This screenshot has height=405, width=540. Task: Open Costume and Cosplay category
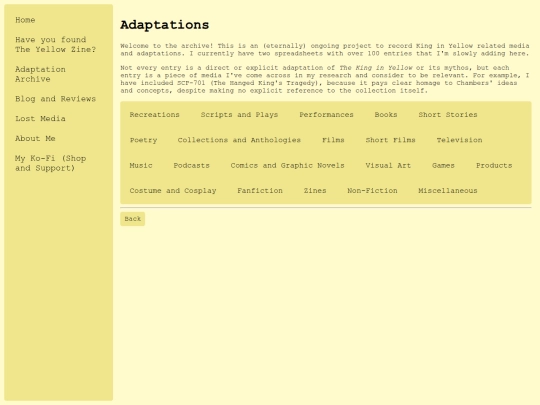click(173, 191)
